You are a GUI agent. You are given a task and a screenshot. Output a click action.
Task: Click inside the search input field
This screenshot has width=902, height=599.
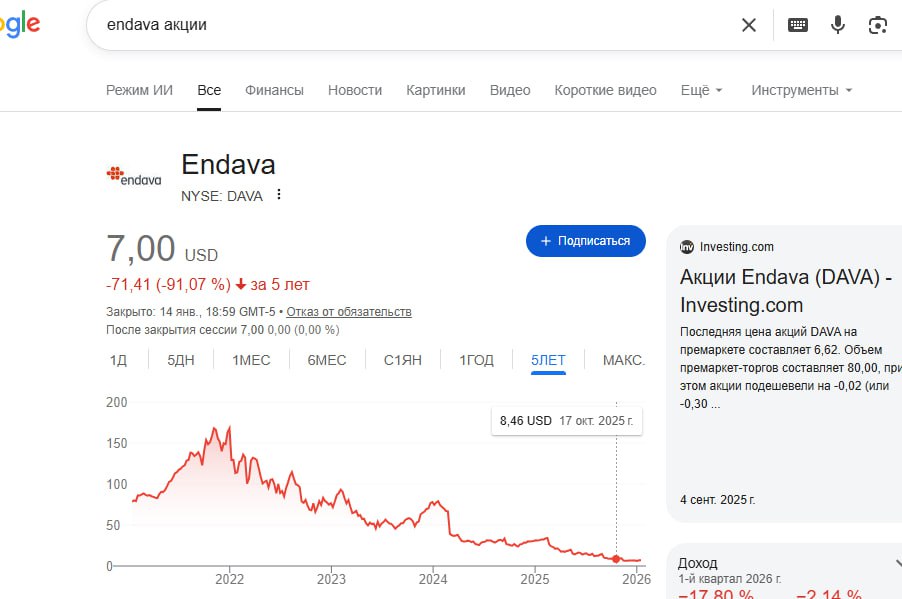(400, 25)
